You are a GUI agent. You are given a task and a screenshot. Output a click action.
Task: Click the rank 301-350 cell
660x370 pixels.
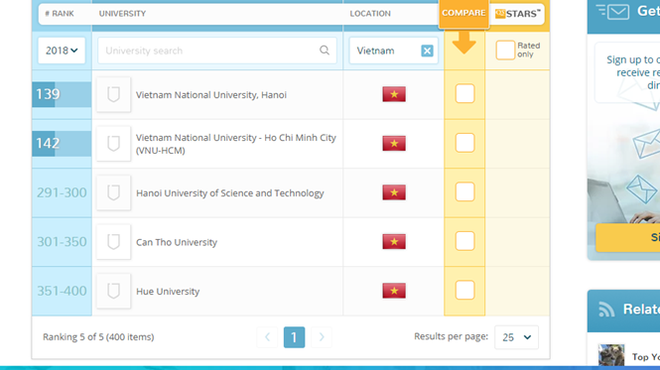click(61, 242)
